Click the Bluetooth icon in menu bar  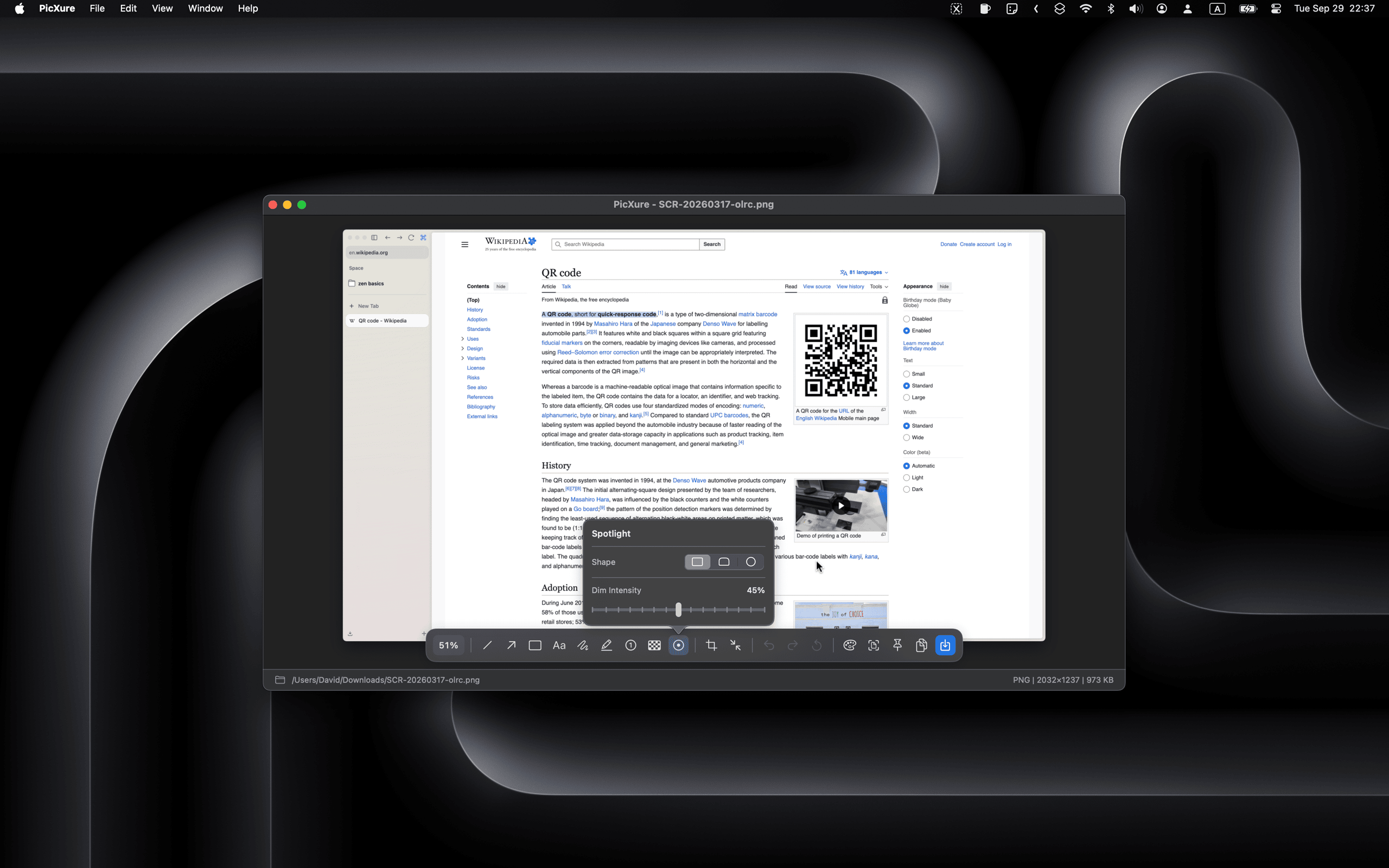[1111, 9]
